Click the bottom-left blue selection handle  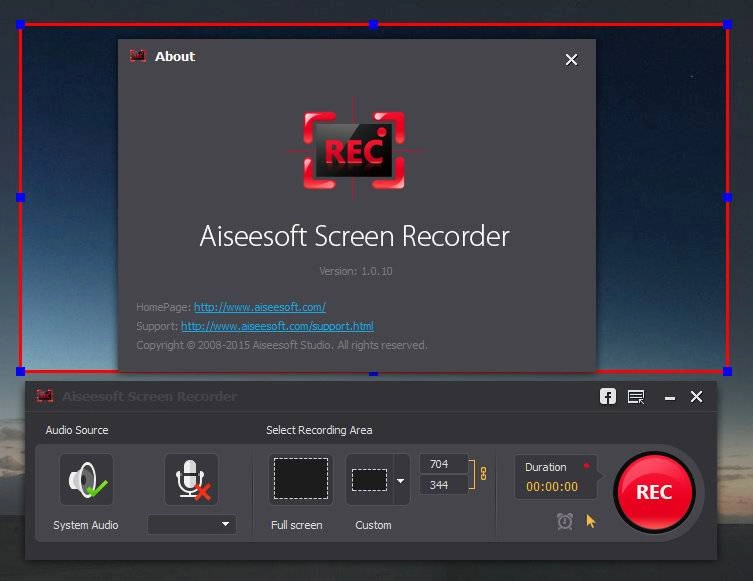tap(20, 371)
